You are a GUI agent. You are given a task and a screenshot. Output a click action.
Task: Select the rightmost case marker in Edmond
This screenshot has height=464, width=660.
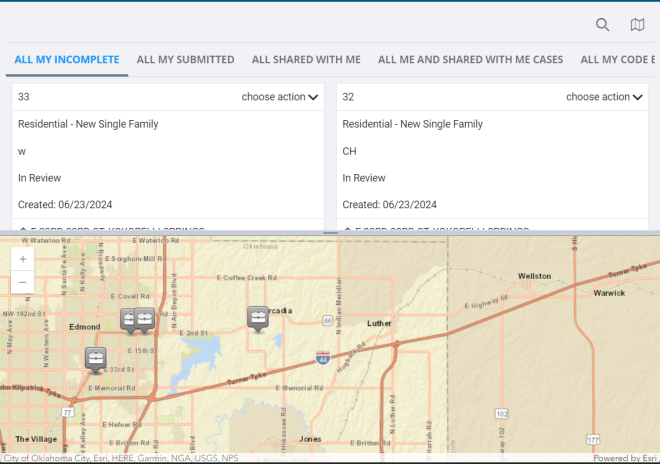tap(145, 319)
